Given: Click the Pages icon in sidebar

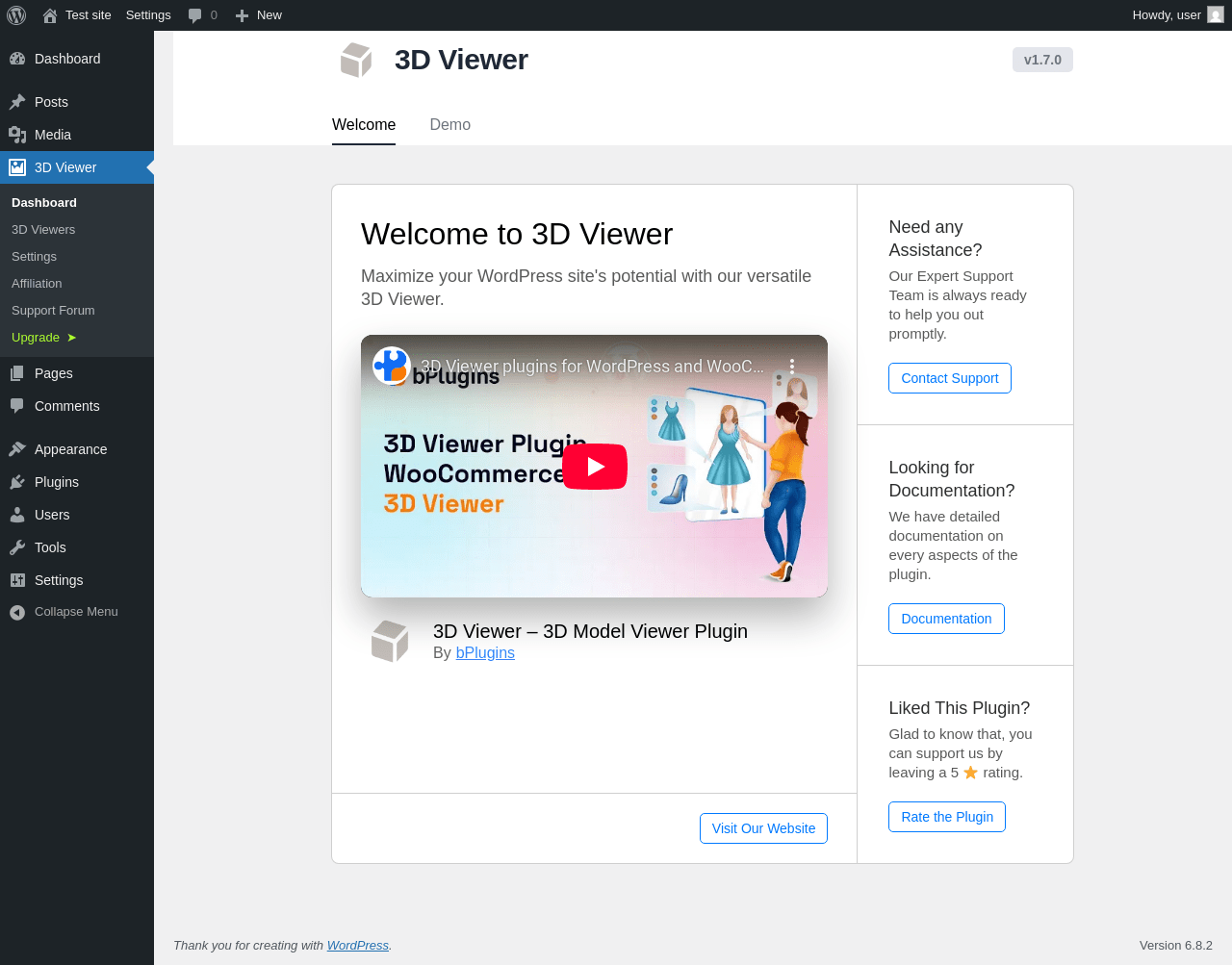Looking at the screenshot, I should (x=17, y=373).
